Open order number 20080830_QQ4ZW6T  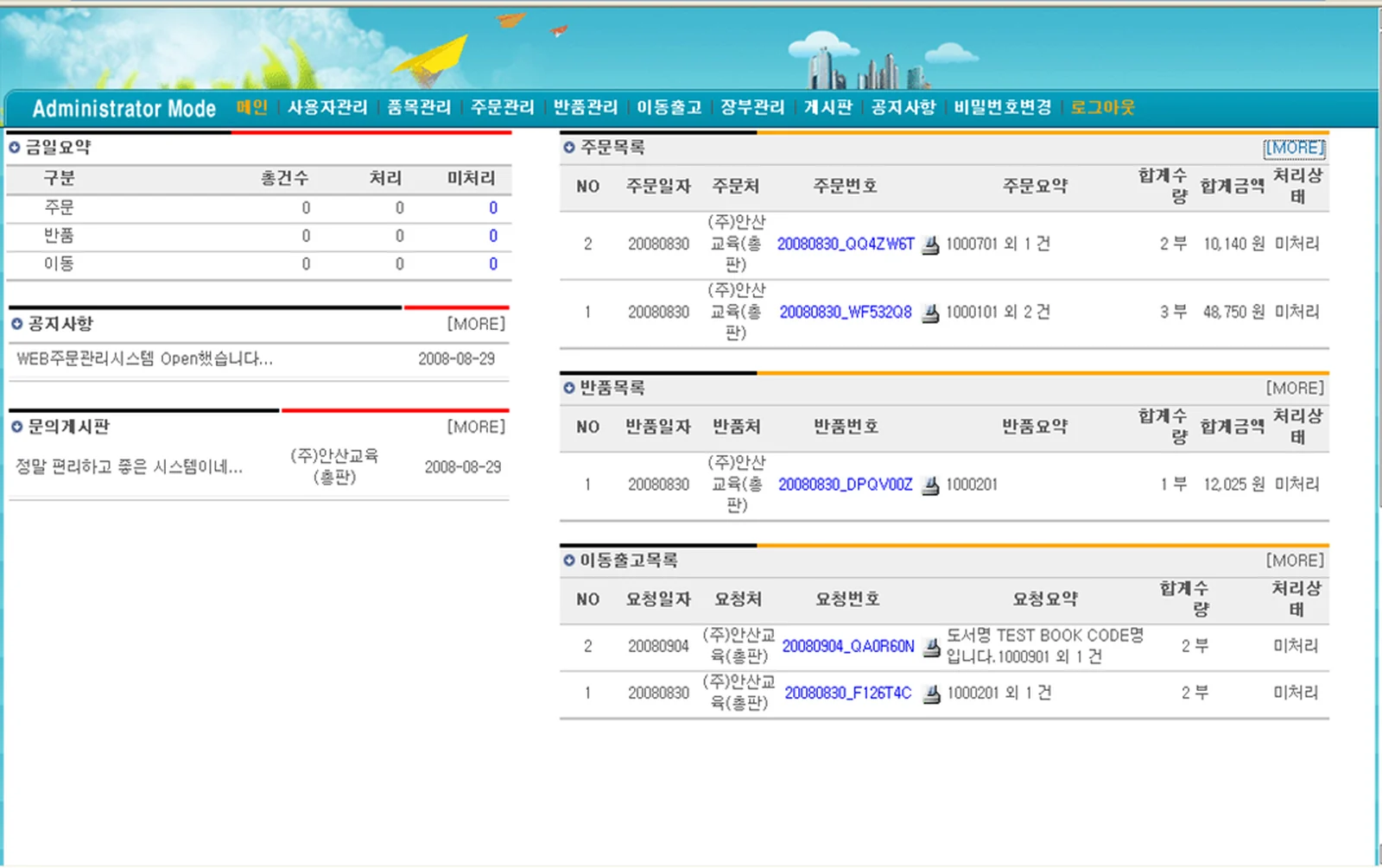coord(846,244)
